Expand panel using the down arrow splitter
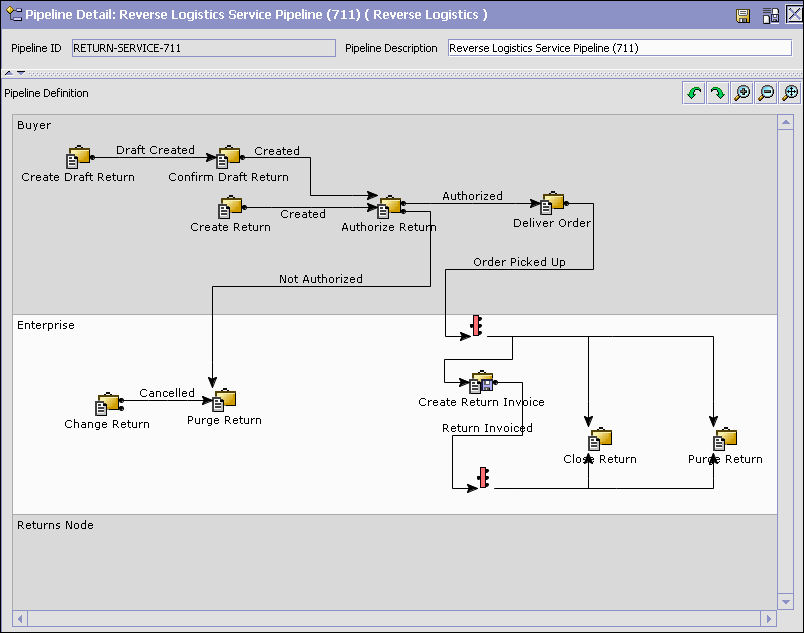 click(21, 73)
